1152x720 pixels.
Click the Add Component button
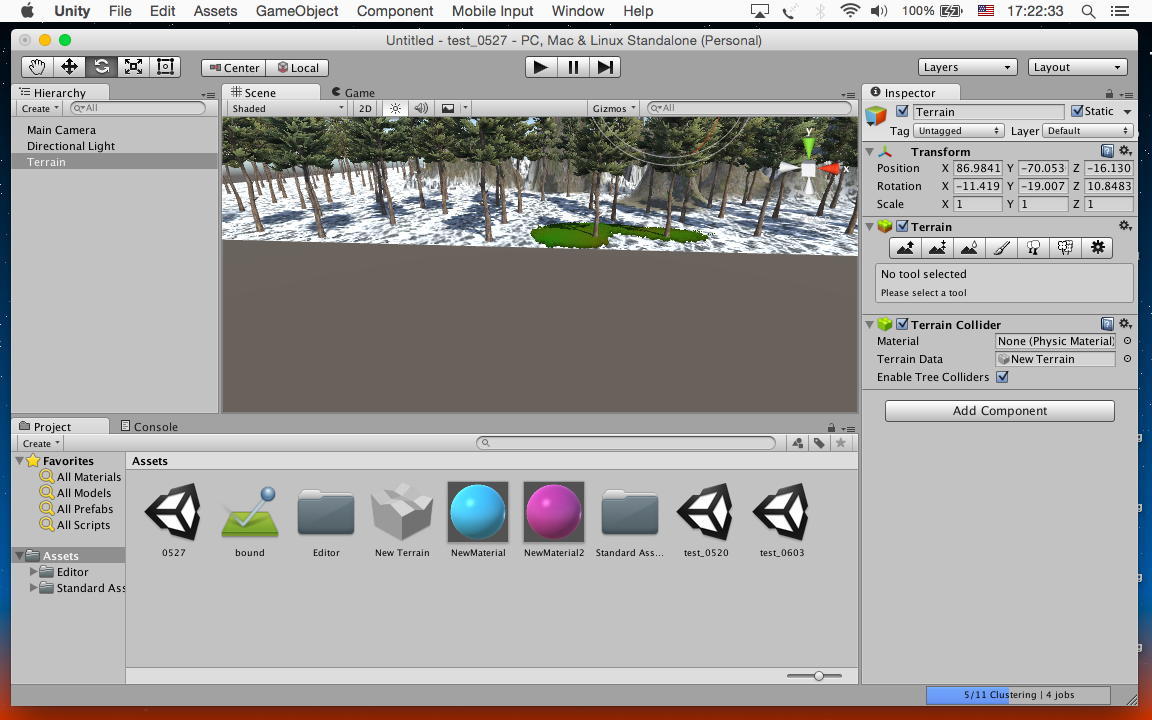click(999, 410)
